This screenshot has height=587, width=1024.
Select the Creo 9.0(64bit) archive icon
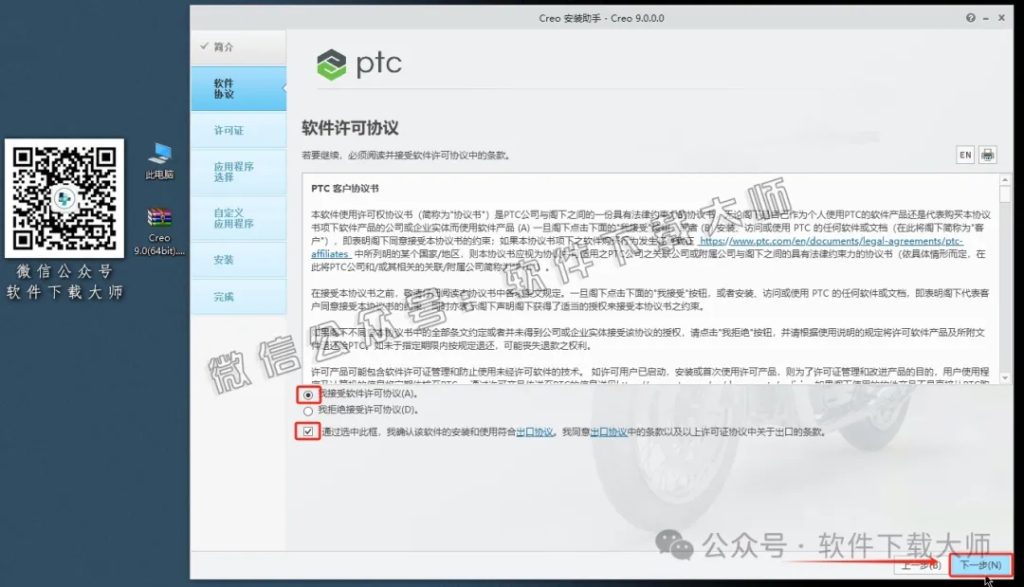tap(159, 231)
